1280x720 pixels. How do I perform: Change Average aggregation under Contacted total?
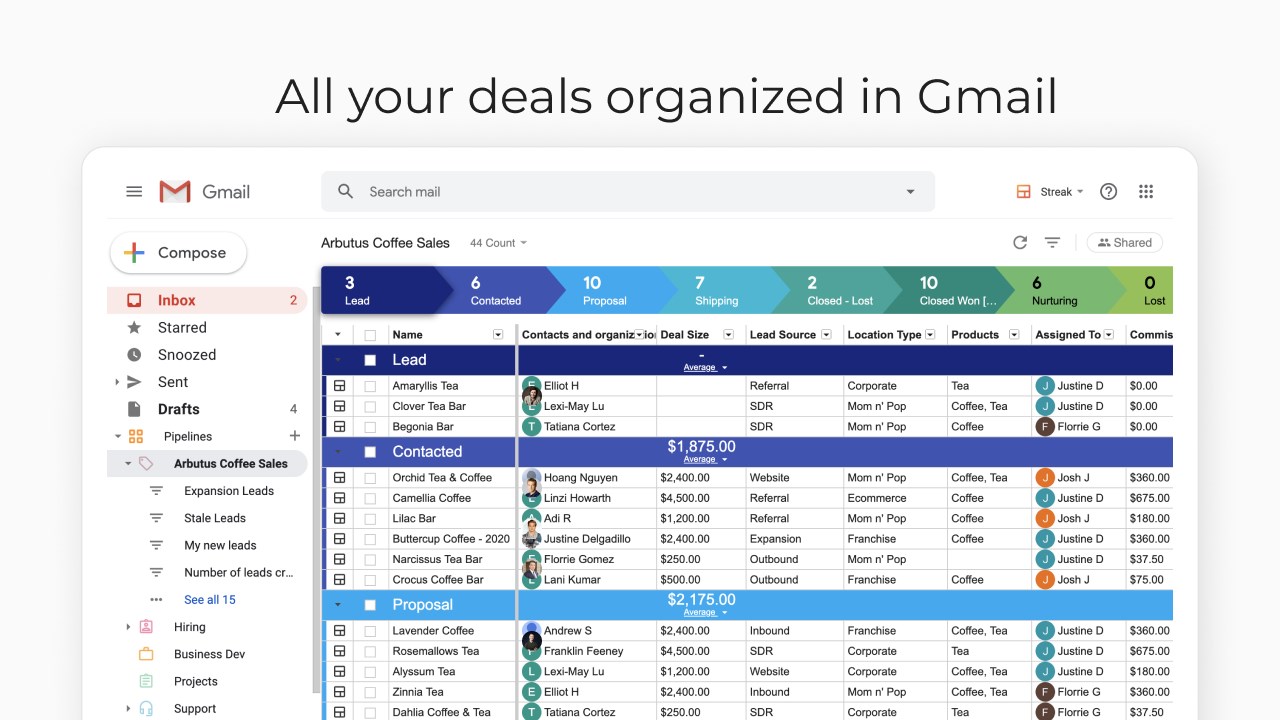[x=705, y=460]
